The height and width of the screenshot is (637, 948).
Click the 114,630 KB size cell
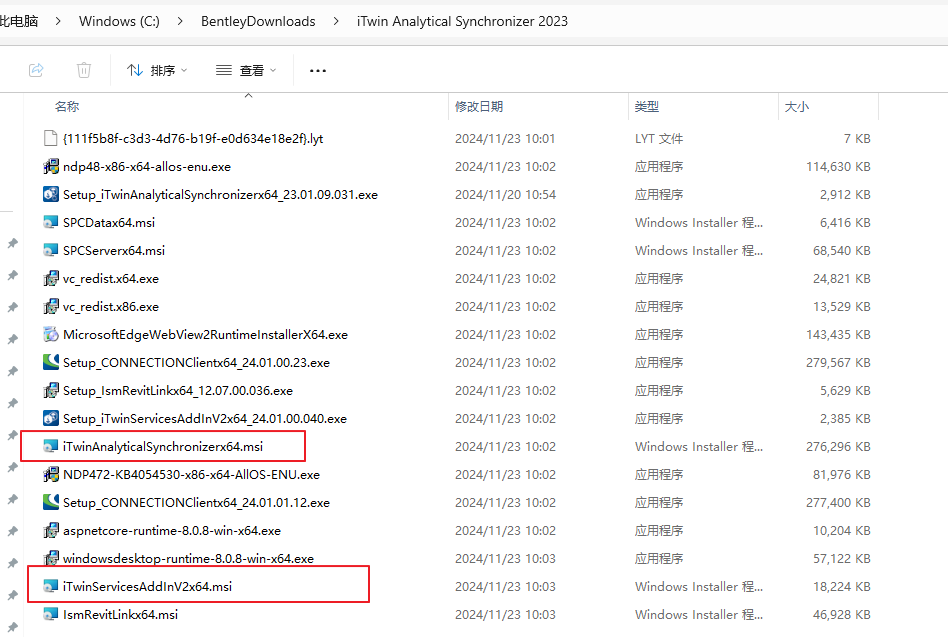pyautogui.click(x=838, y=166)
